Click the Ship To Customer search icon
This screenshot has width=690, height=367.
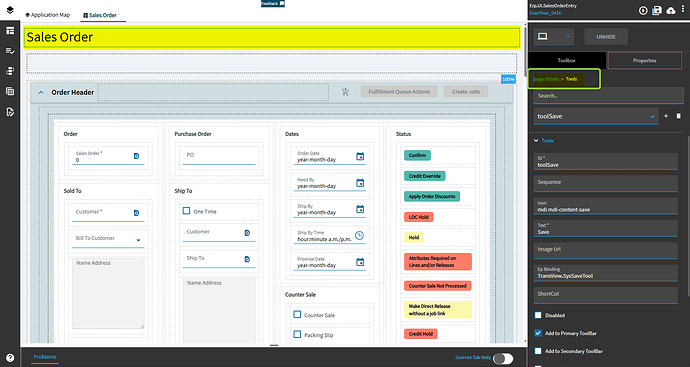pos(247,233)
